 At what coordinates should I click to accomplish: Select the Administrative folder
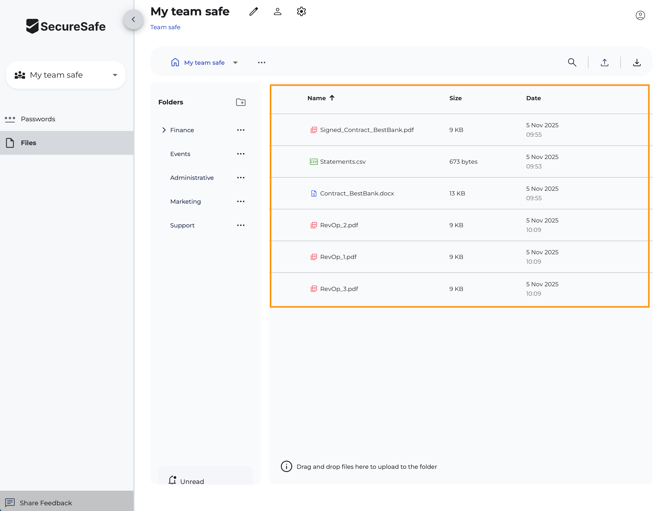[x=192, y=178]
